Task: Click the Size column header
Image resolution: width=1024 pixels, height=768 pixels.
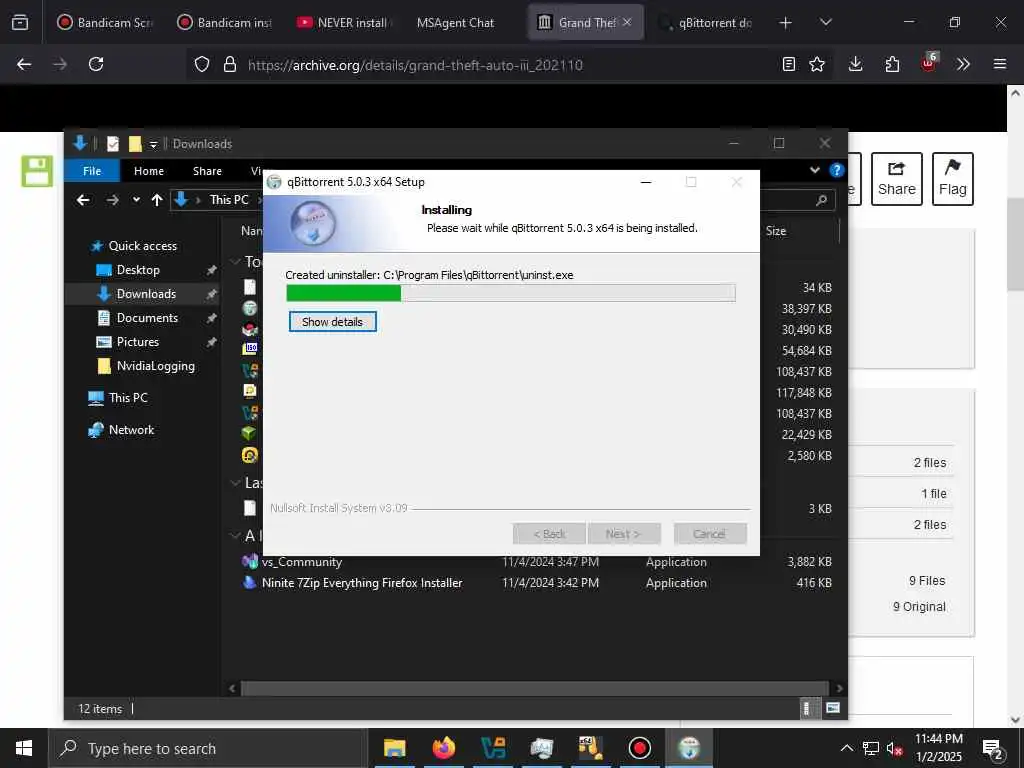Action: pyautogui.click(x=776, y=231)
